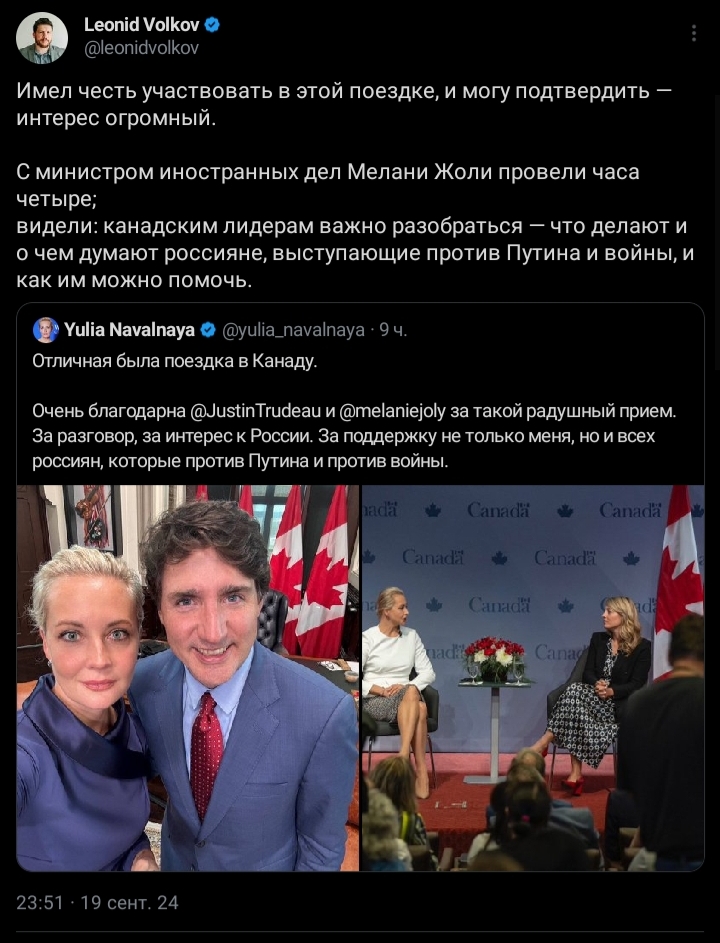Image resolution: width=720 pixels, height=943 pixels.
Task: Open the Yulia Navalnaya display name
Action: coord(129,330)
